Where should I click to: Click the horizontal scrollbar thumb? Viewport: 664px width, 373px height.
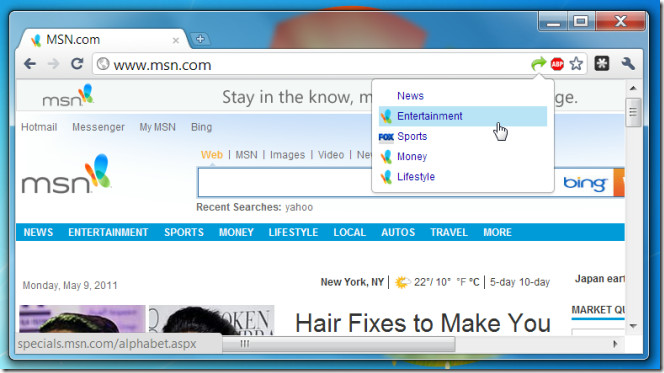[339, 344]
